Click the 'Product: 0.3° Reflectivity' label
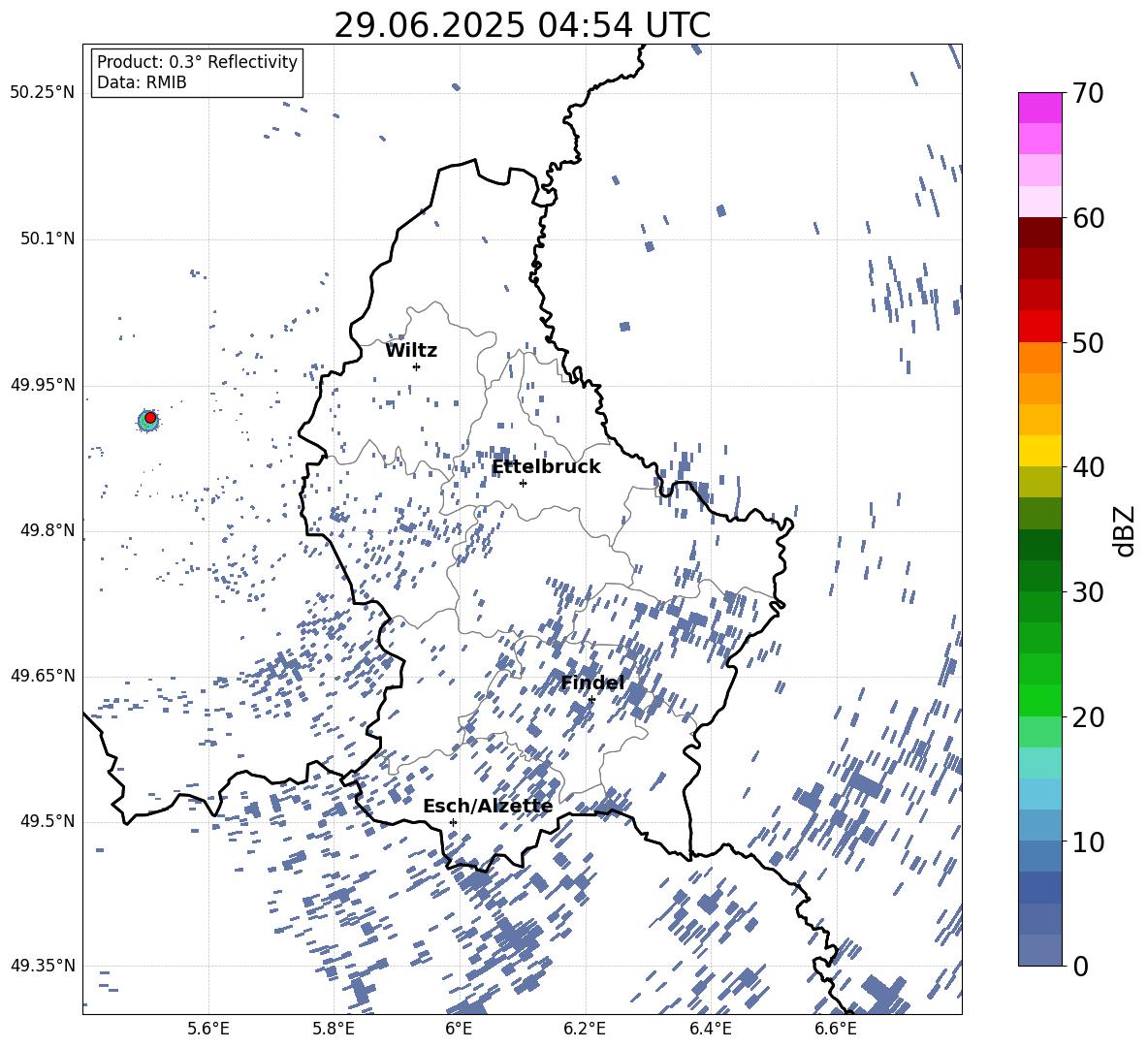 click(x=197, y=62)
